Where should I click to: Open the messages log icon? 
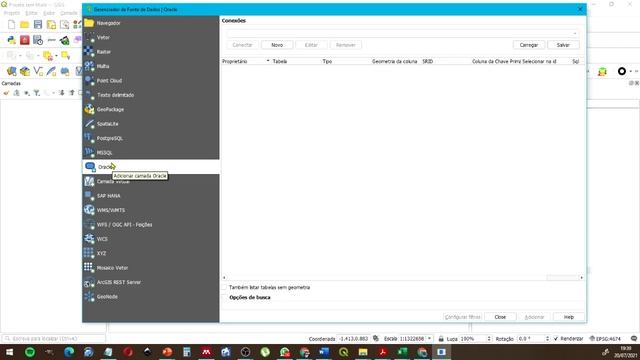pos(634,339)
